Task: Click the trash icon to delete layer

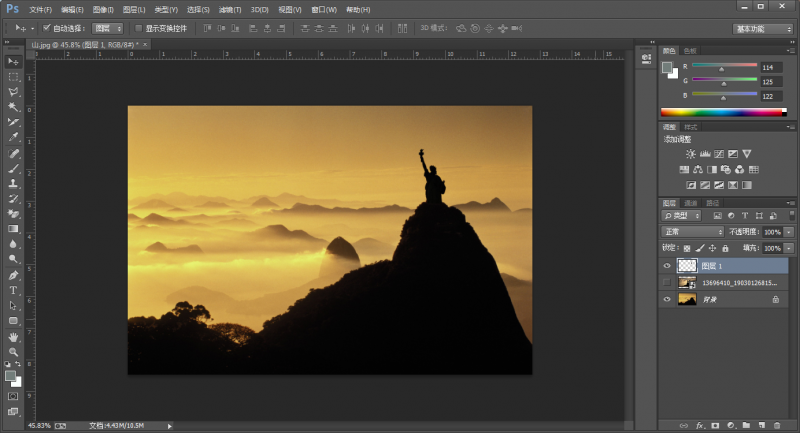Action: [x=776, y=425]
